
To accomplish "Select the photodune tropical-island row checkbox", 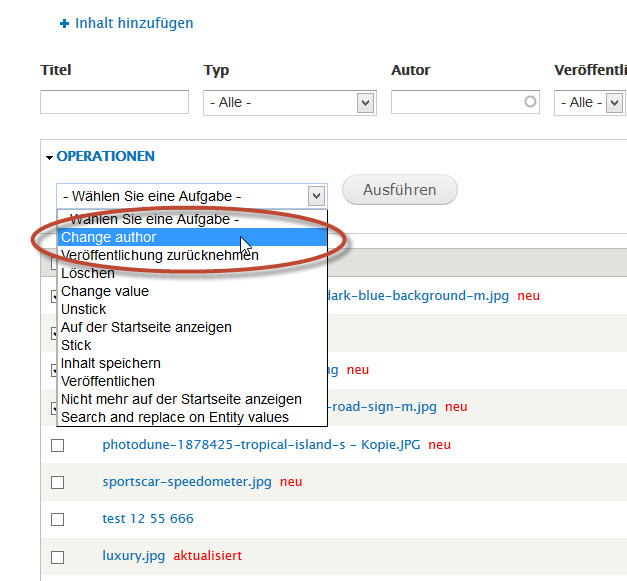I will click(x=57, y=446).
